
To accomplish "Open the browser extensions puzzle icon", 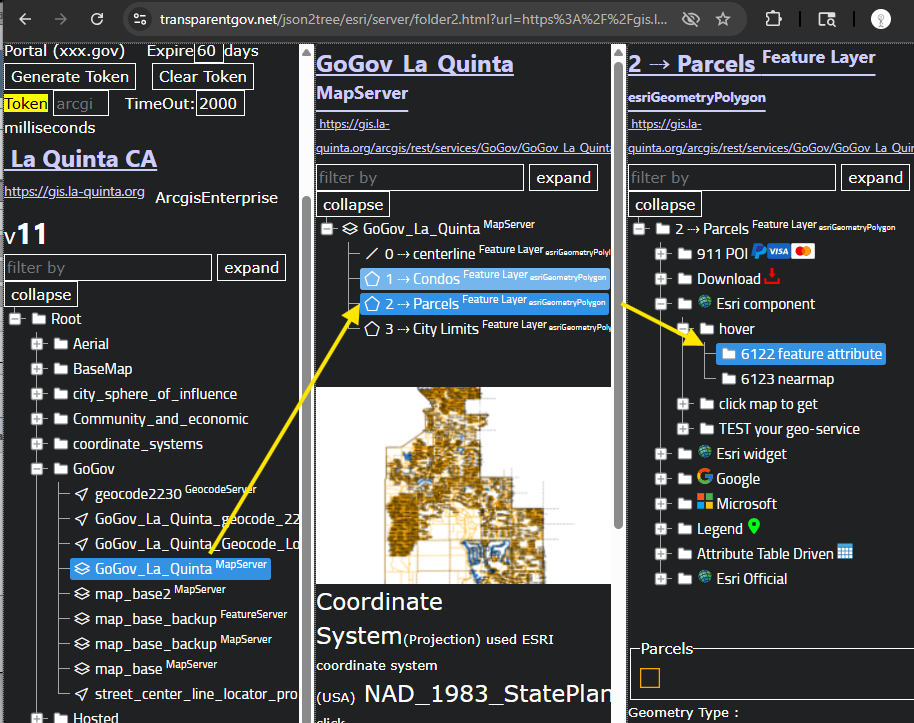I will (x=774, y=19).
